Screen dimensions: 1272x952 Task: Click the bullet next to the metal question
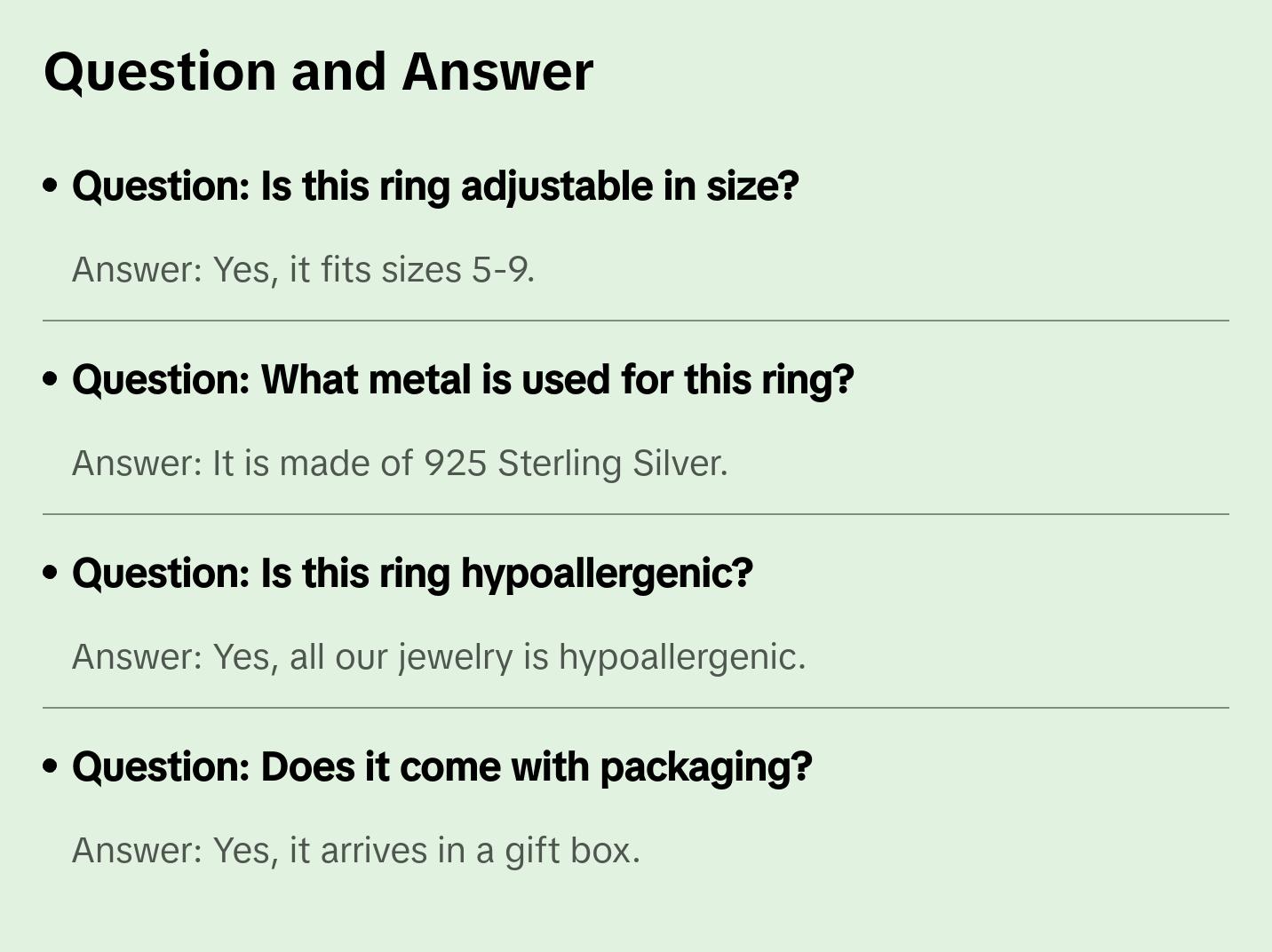(51, 380)
